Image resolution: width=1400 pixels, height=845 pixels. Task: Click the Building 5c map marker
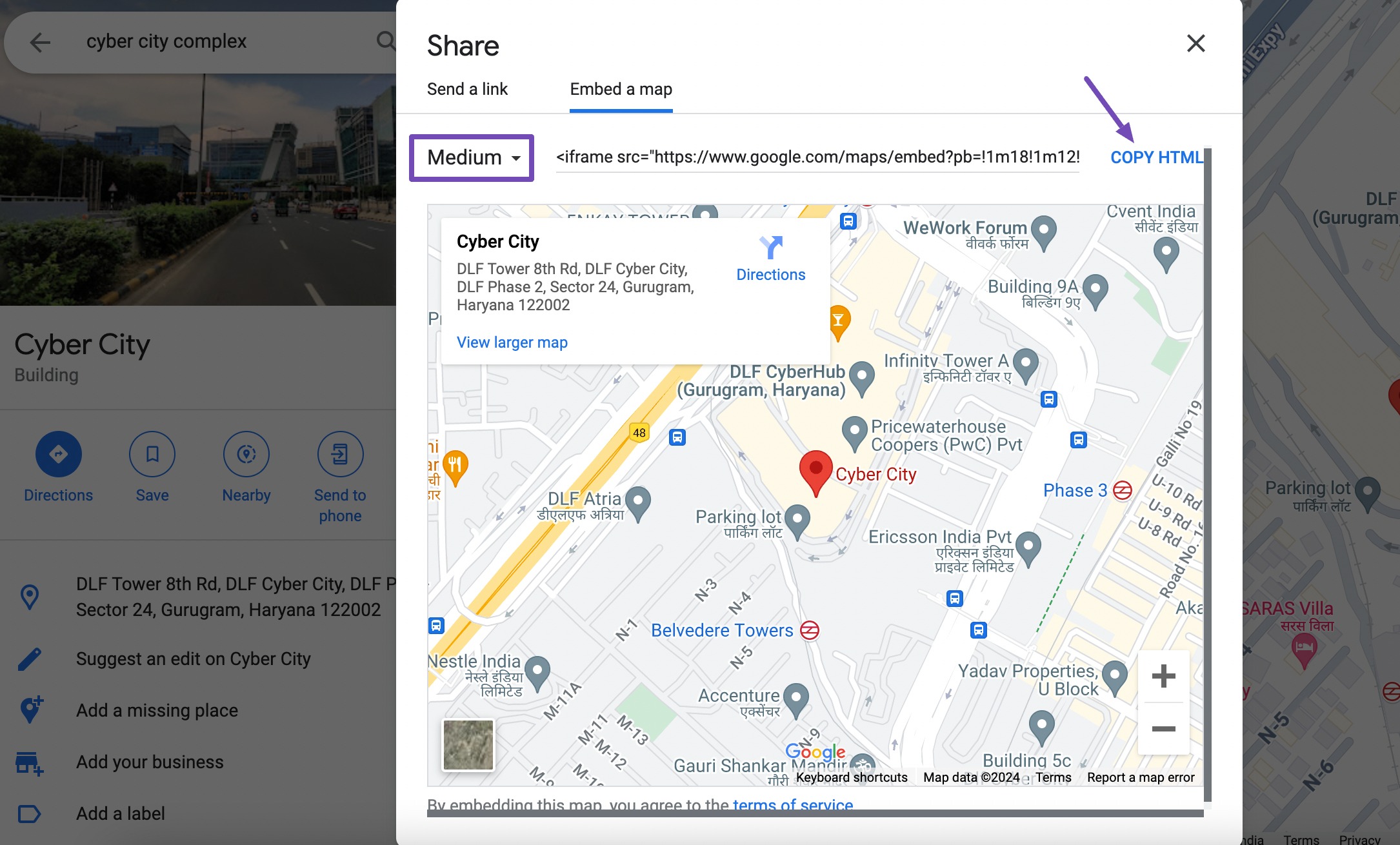[1042, 728]
